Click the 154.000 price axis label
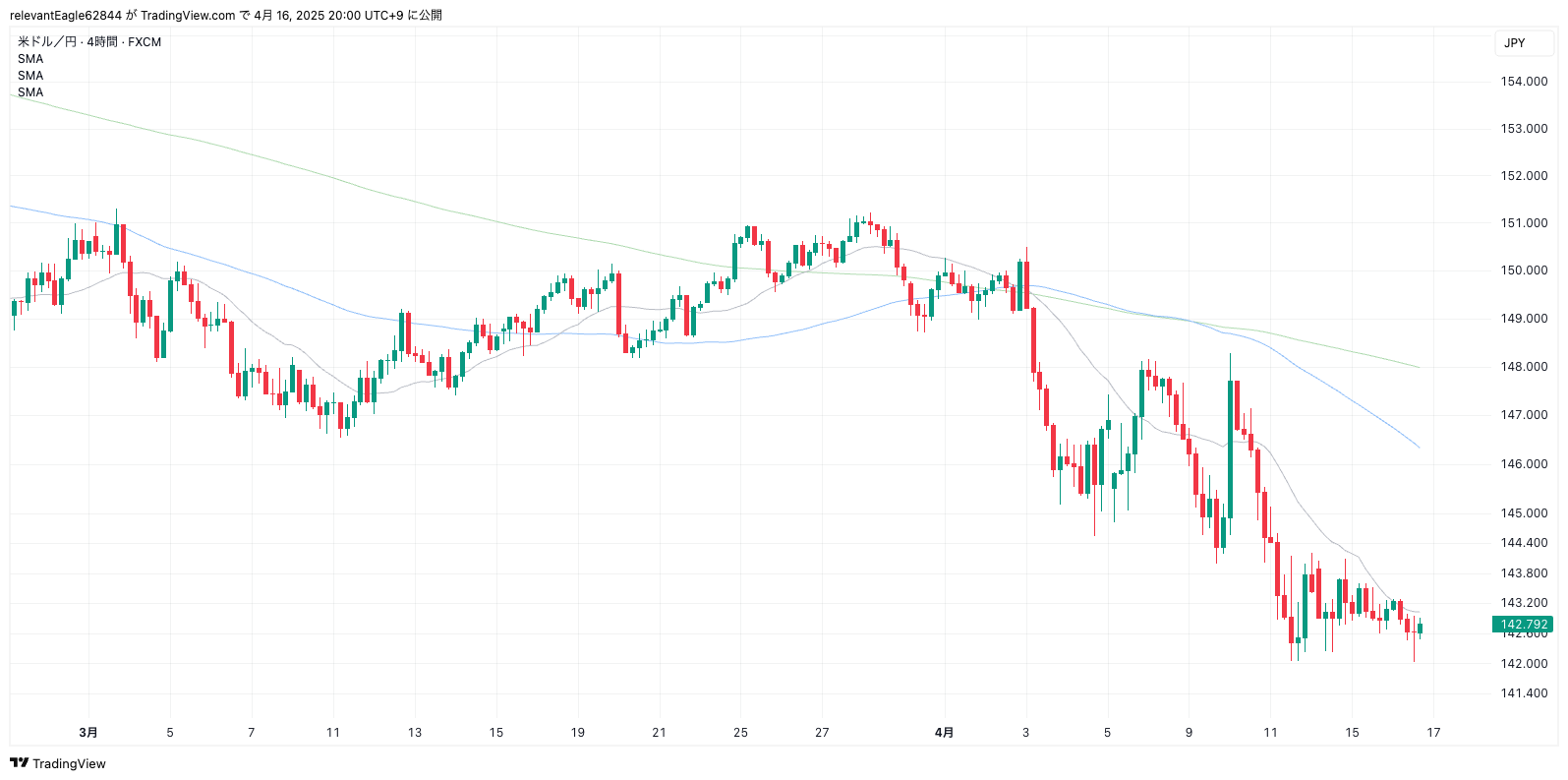The height and width of the screenshot is (780, 1568). (x=1524, y=82)
